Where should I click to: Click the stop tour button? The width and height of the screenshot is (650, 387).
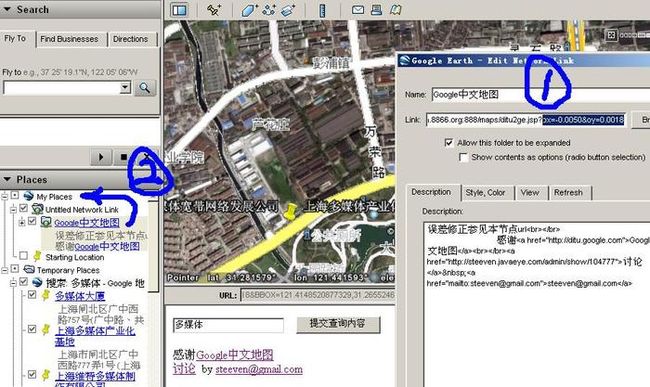tap(123, 157)
